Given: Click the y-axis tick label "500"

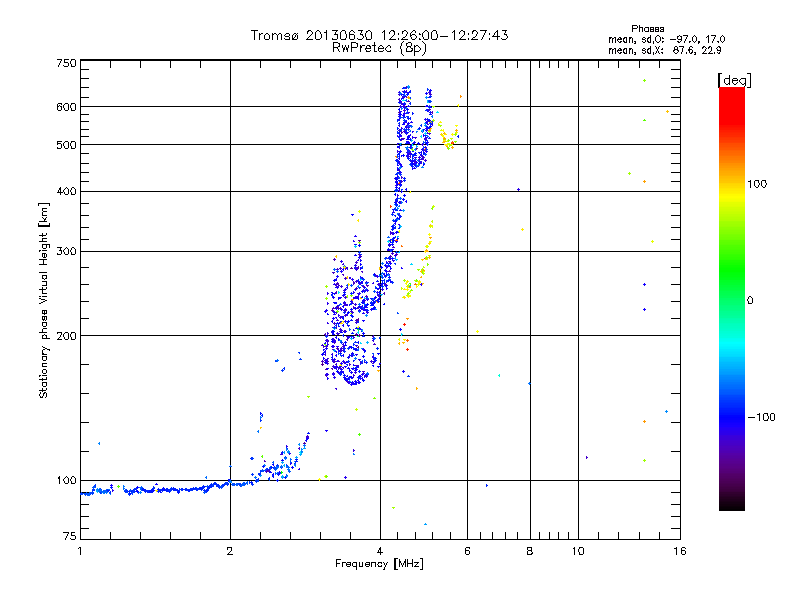Looking at the screenshot, I should [x=66, y=145].
